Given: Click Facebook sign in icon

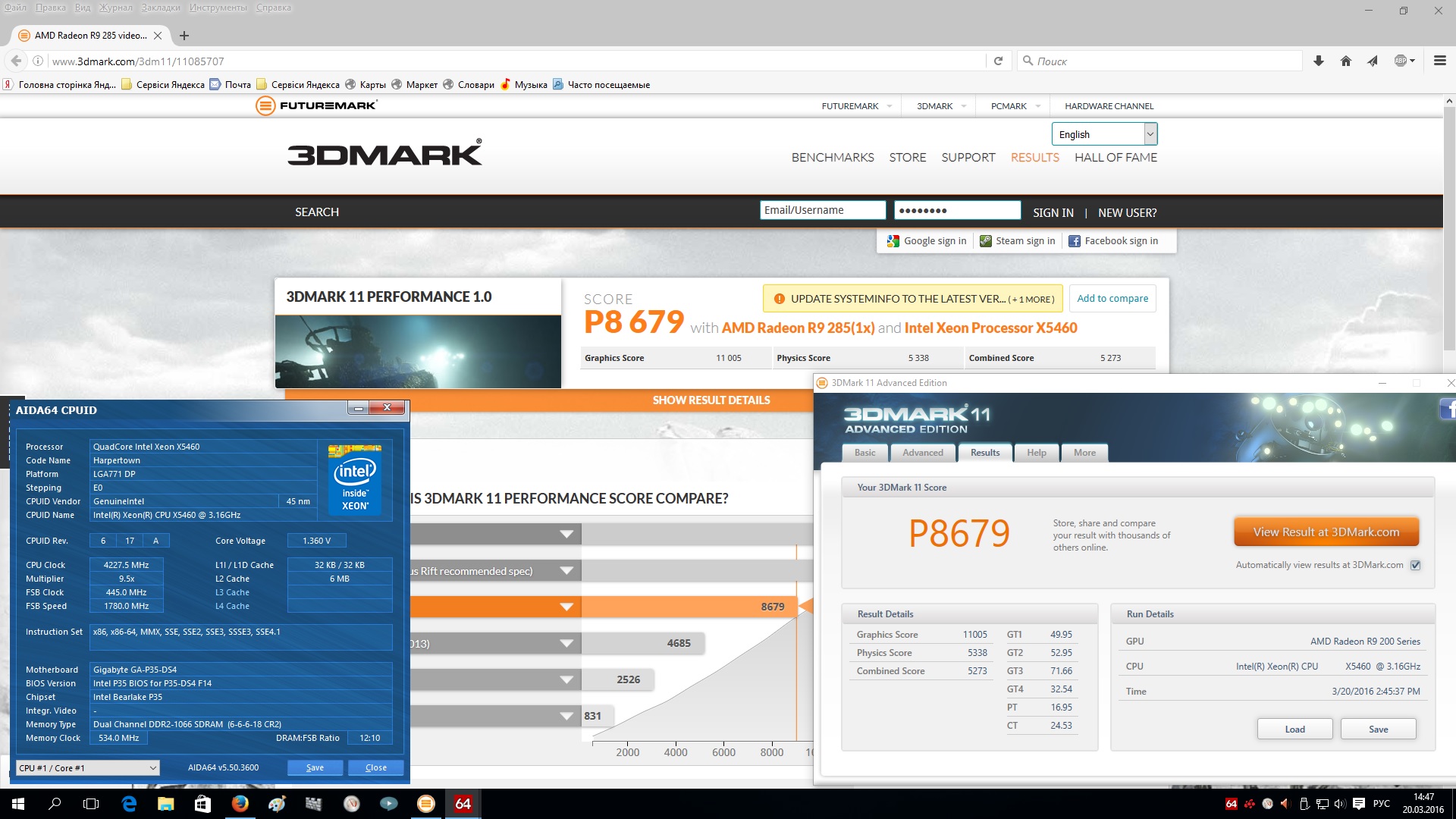Looking at the screenshot, I should pos(1075,241).
